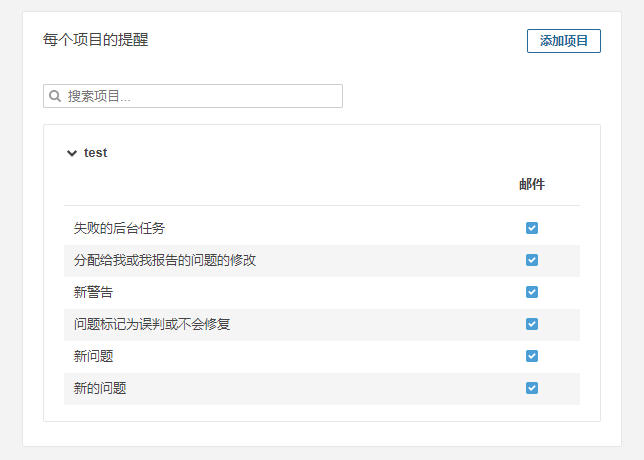This screenshot has width=644, height=460.
Task: Uncheck the 新问题 email checkbox
Action: [x=532, y=356]
